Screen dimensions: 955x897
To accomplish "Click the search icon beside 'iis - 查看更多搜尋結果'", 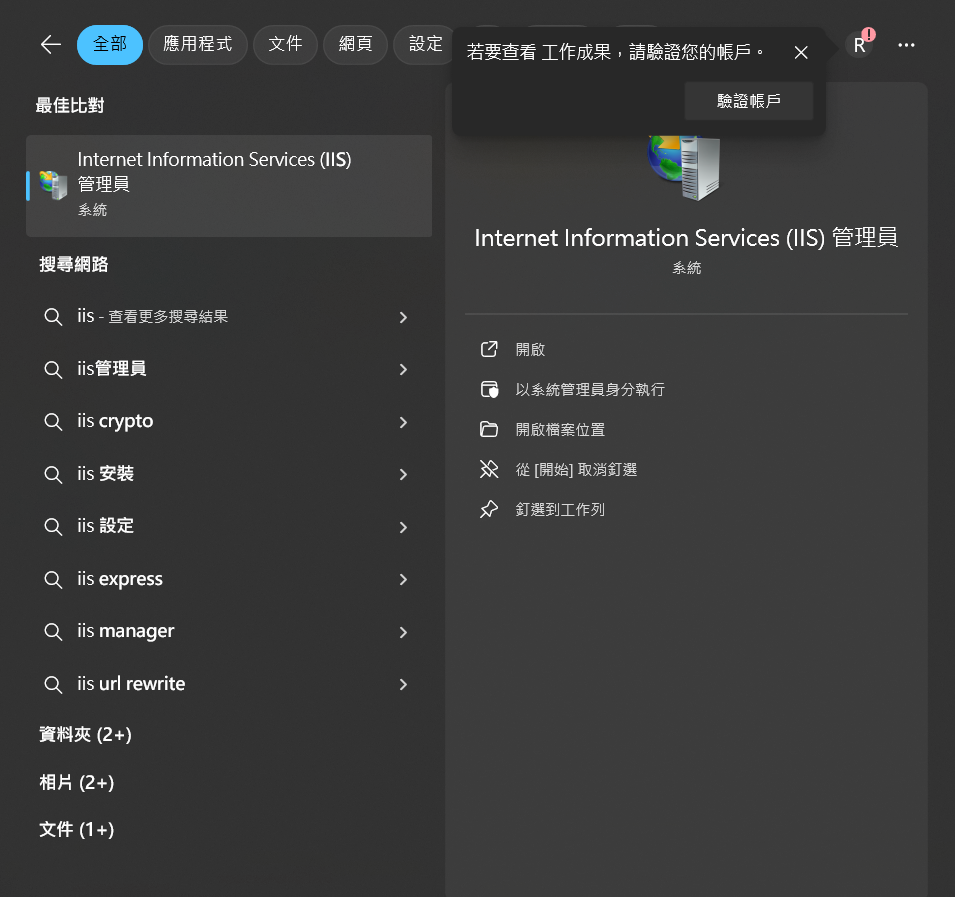I will tap(53, 317).
